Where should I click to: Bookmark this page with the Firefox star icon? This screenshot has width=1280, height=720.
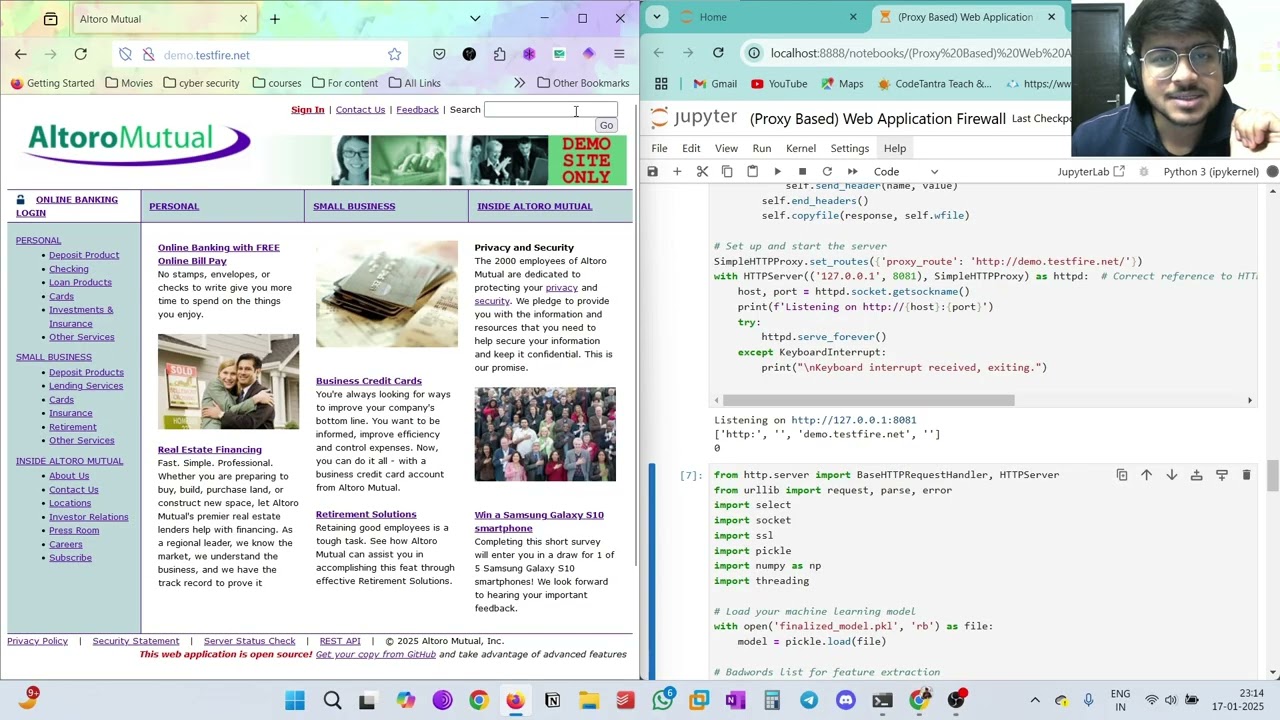(394, 55)
